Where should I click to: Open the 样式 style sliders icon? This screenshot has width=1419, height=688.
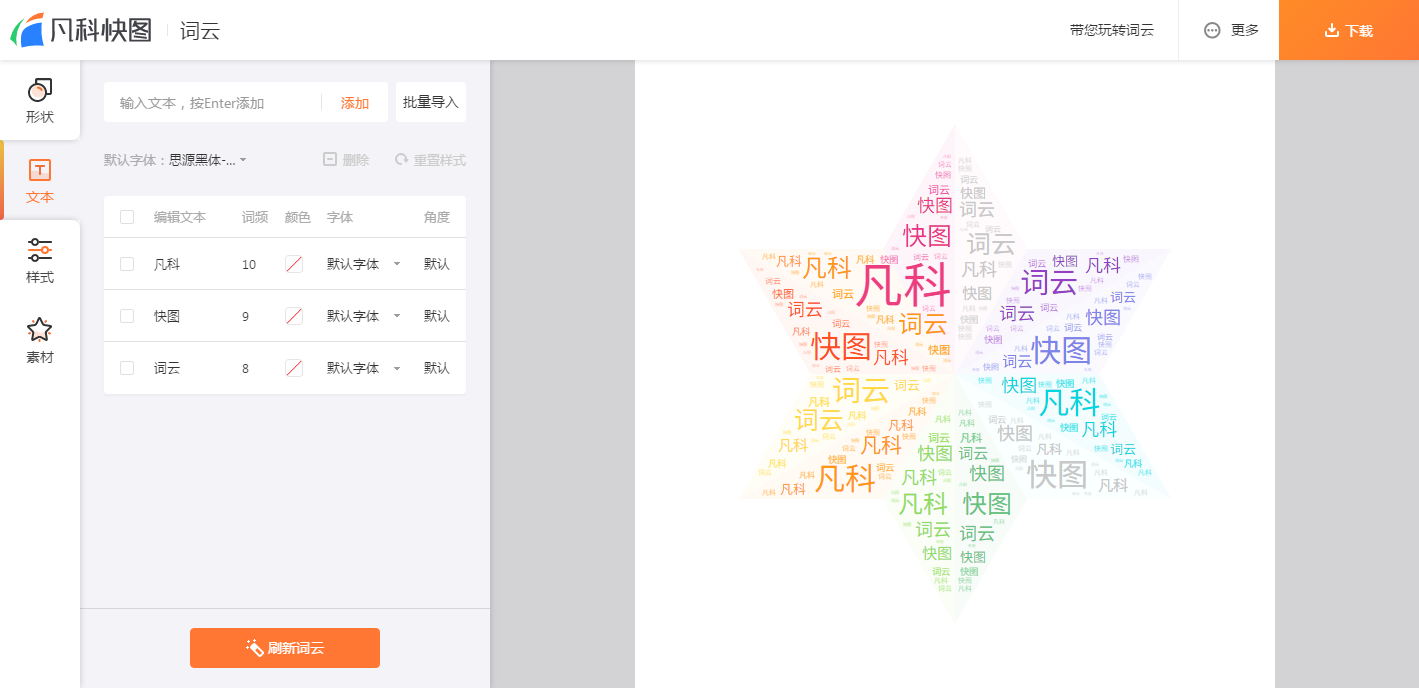pyautogui.click(x=40, y=250)
